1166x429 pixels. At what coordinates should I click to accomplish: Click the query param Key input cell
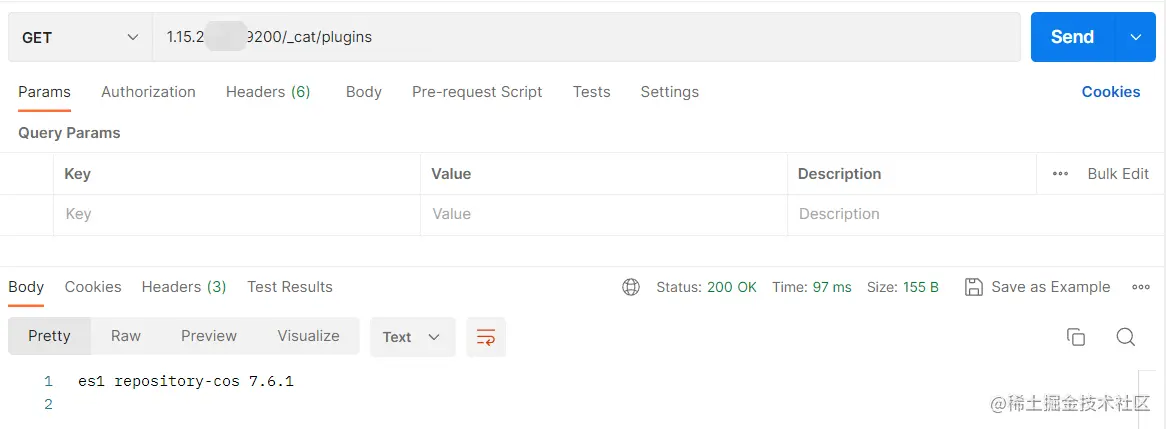237,214
